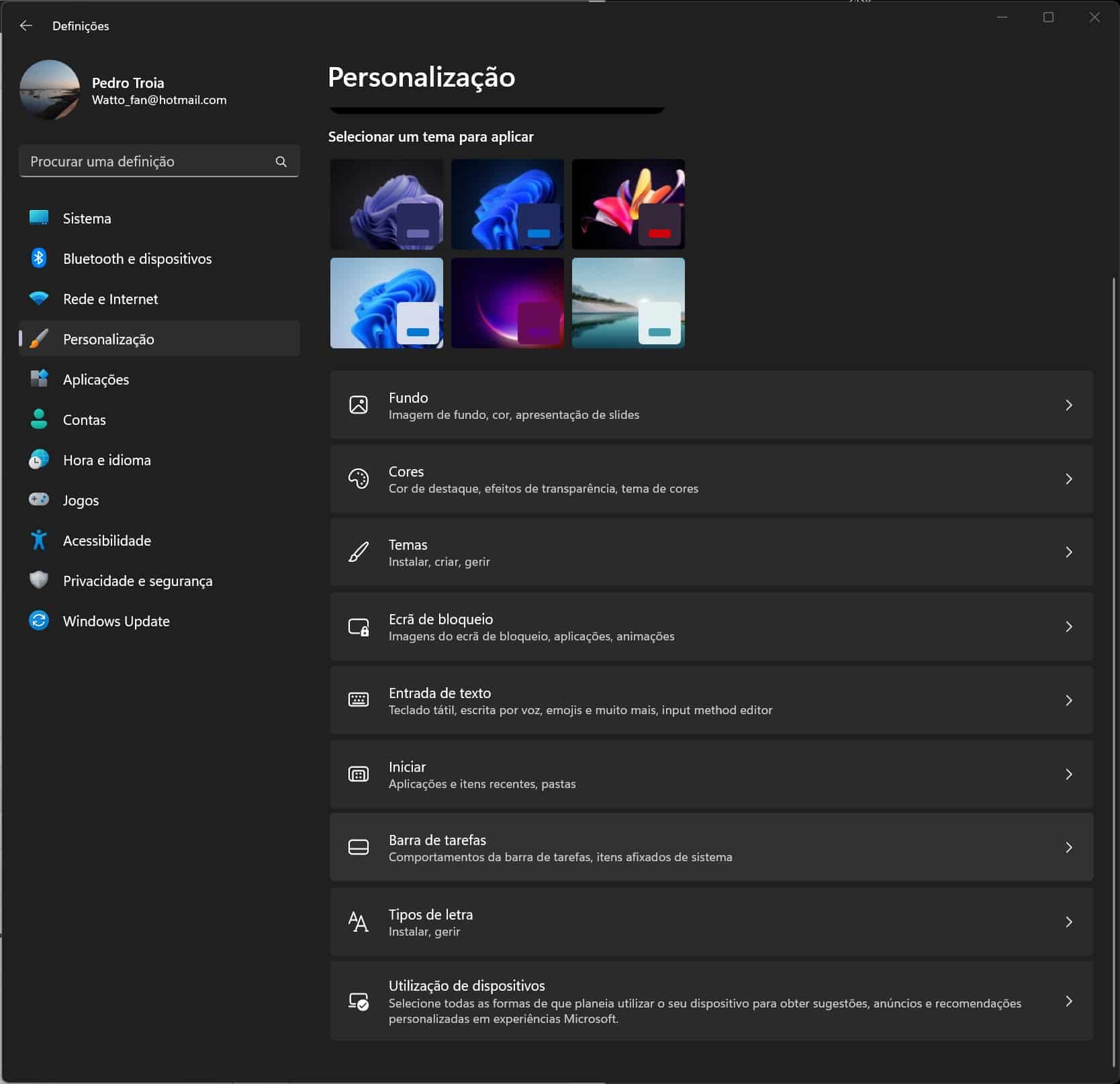Open Windows Update section

tap(160, 621)
